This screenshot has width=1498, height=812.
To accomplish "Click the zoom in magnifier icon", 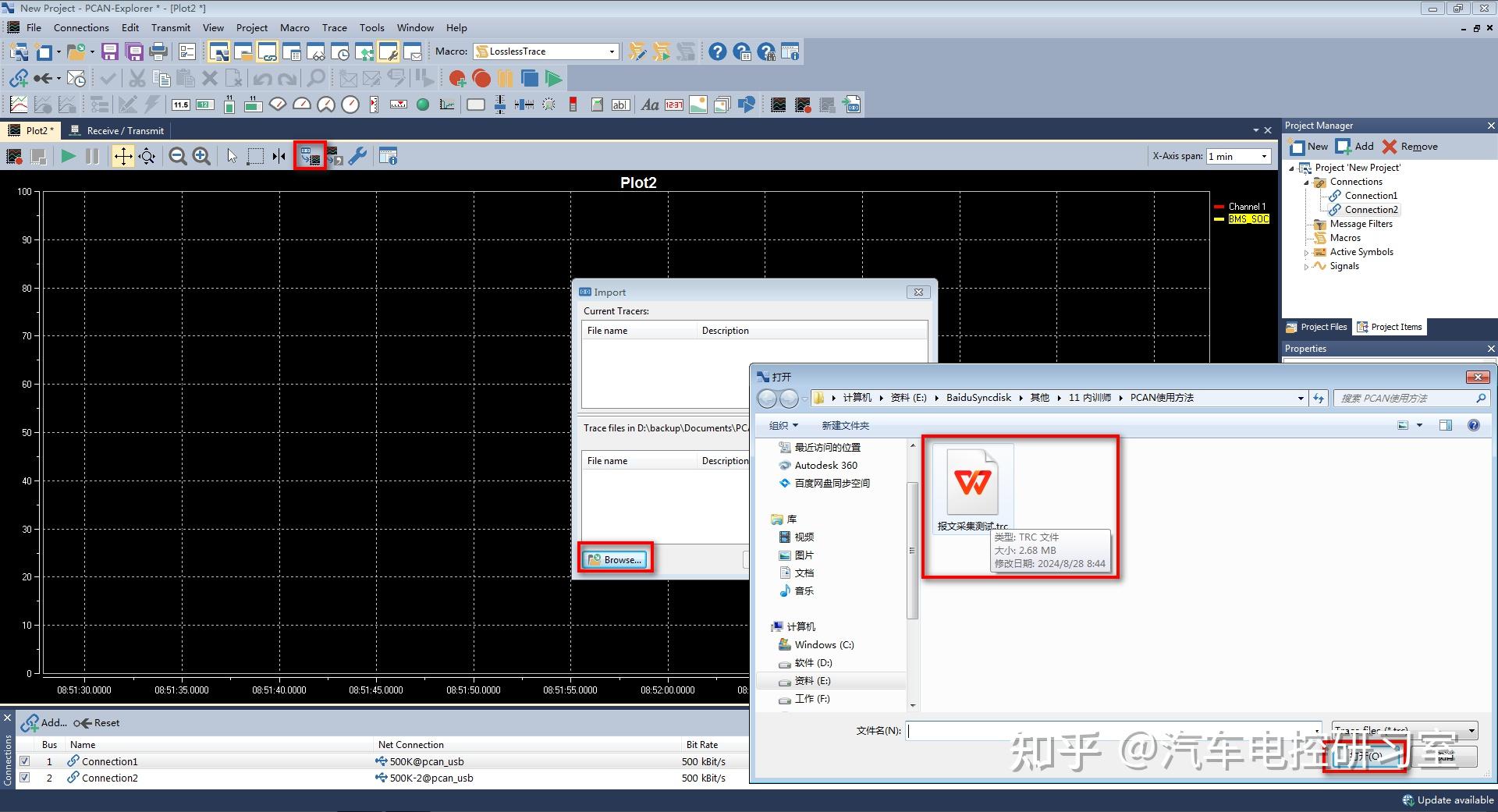I will coord(201,157).
